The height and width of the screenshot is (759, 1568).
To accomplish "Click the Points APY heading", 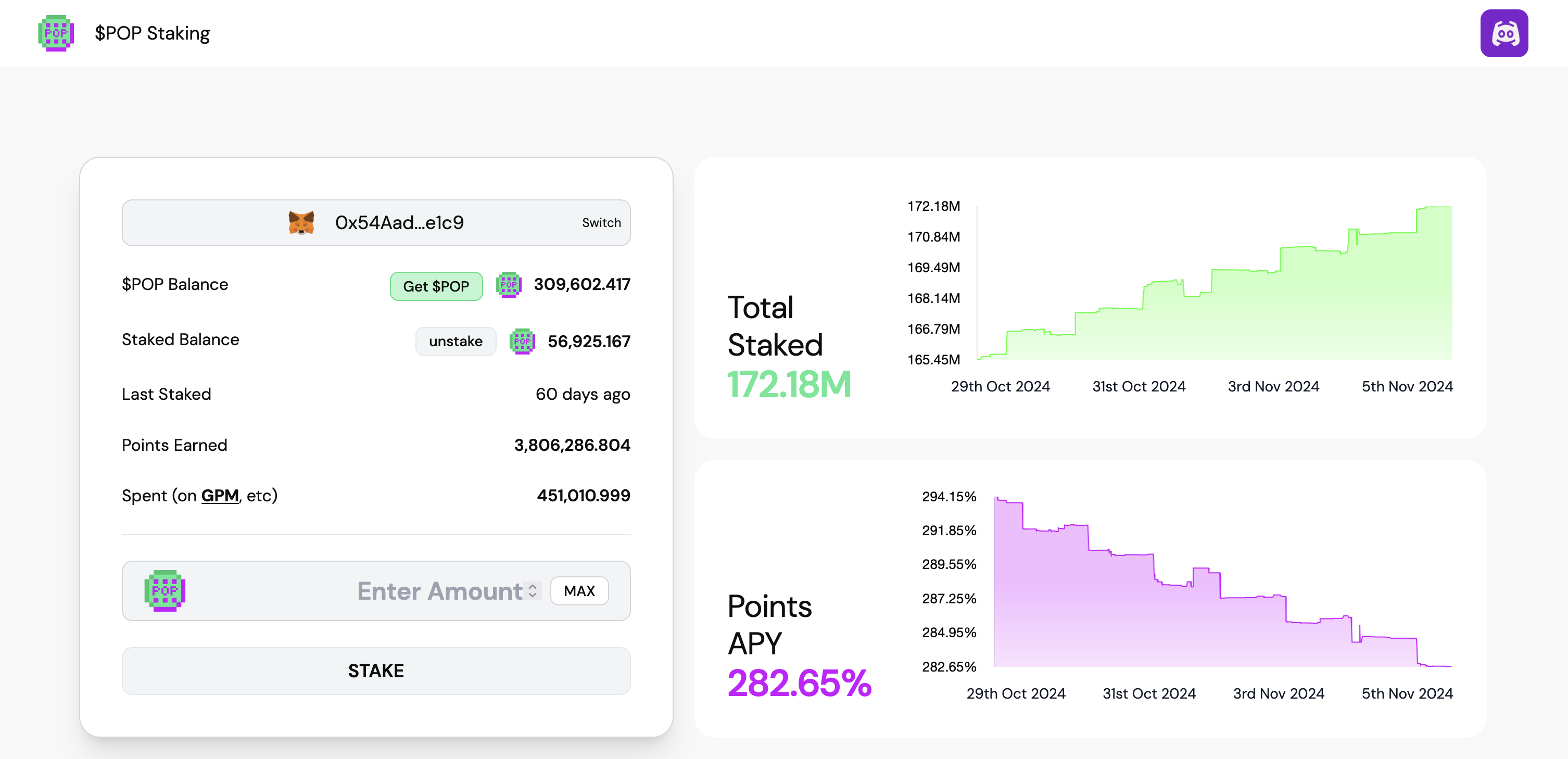I will tap(769, 625).
